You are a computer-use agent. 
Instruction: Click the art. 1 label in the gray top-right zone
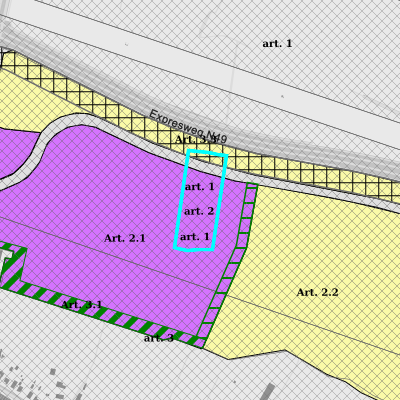pyautogui.click(x=277, y=43)
